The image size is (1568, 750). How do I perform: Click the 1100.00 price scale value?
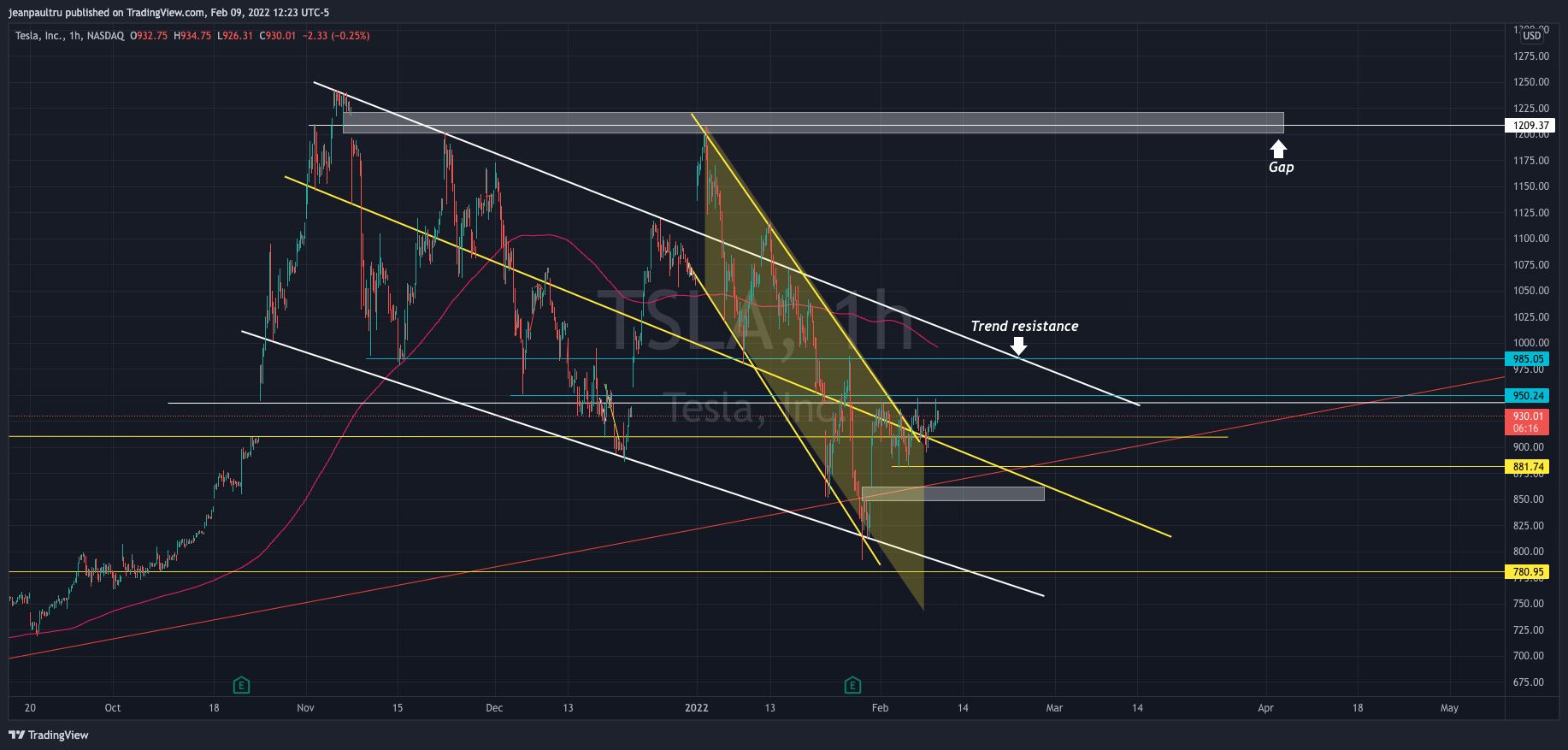pos(1531,239)
